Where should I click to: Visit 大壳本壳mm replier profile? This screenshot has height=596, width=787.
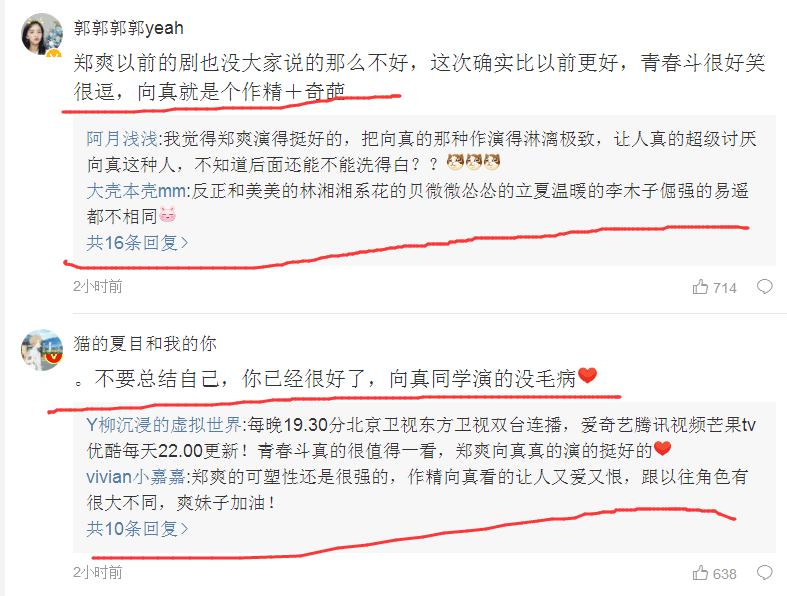pos(137,191)
